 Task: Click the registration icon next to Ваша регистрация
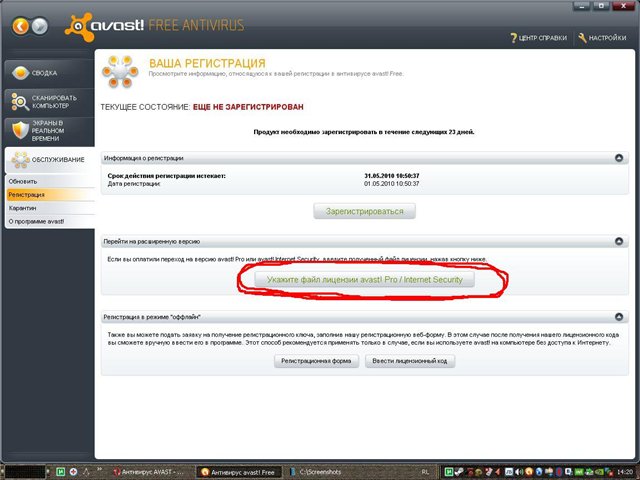tap(120, 72)
